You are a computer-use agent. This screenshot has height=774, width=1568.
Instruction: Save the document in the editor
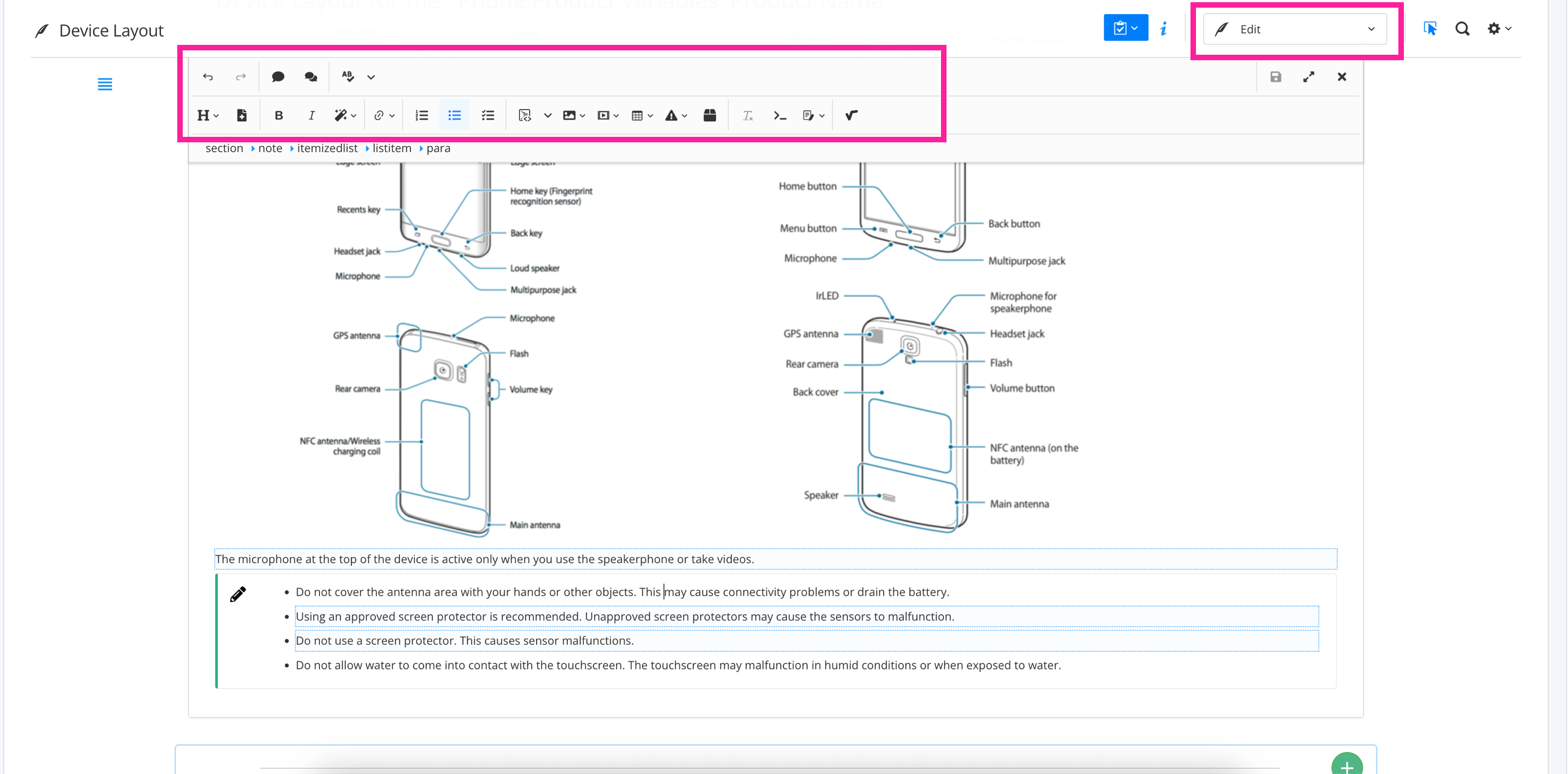(1276, 77)
